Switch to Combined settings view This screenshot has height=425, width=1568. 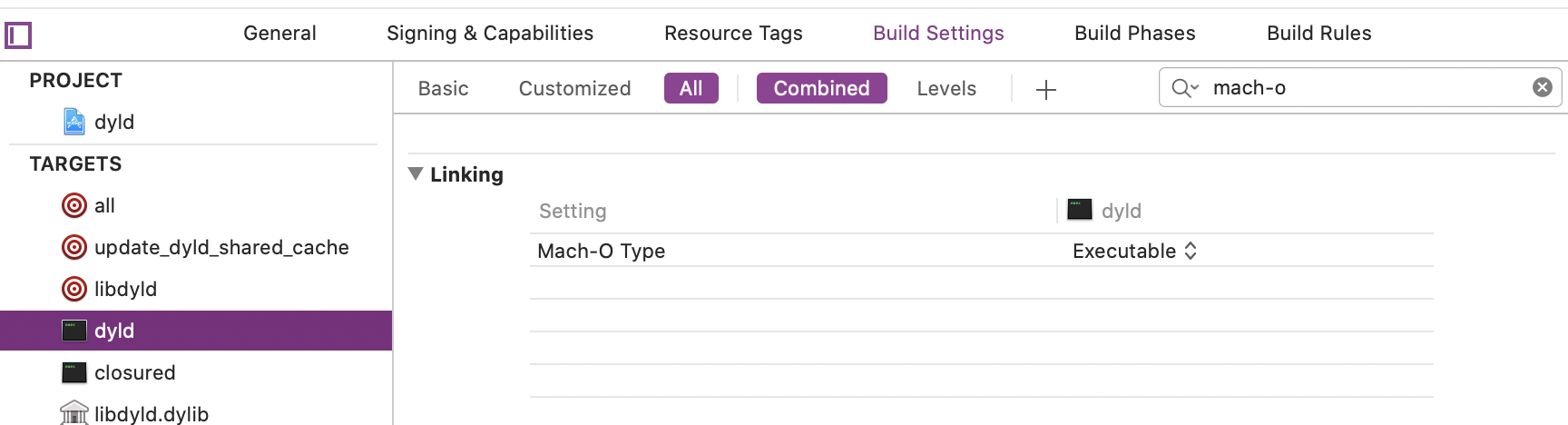[821, 88]
